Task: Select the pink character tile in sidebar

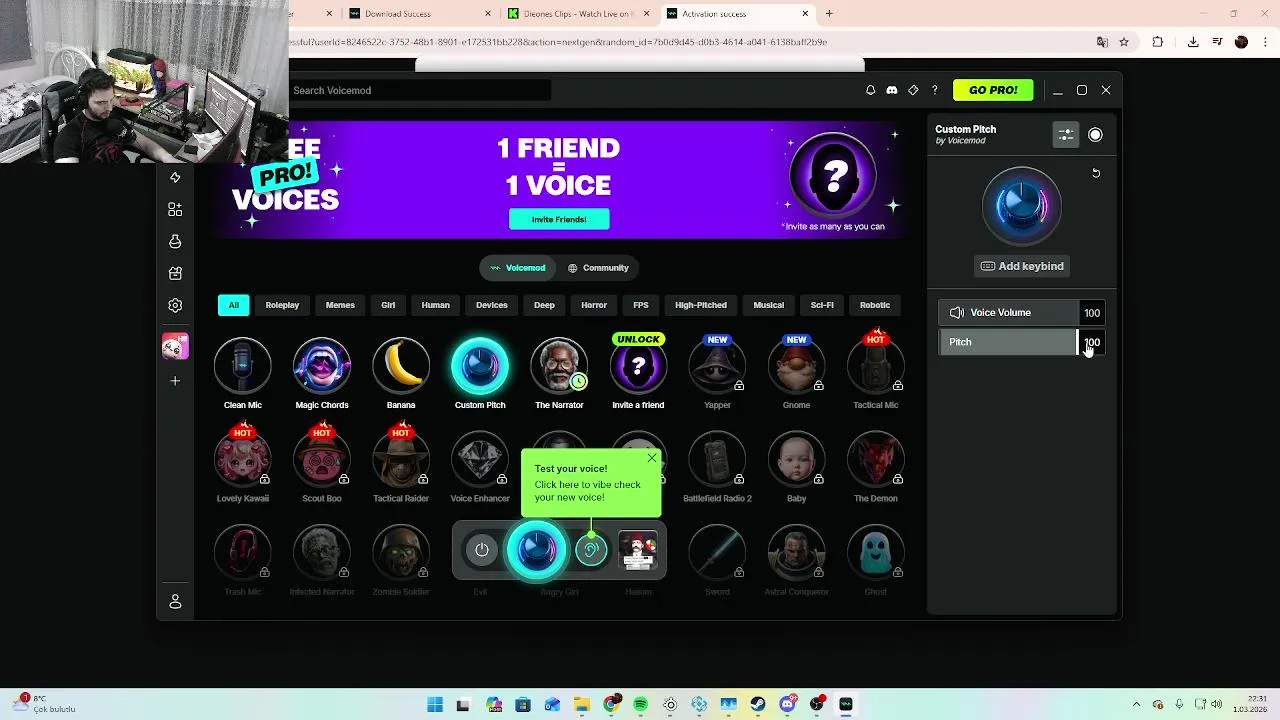Action: point(175,346)
